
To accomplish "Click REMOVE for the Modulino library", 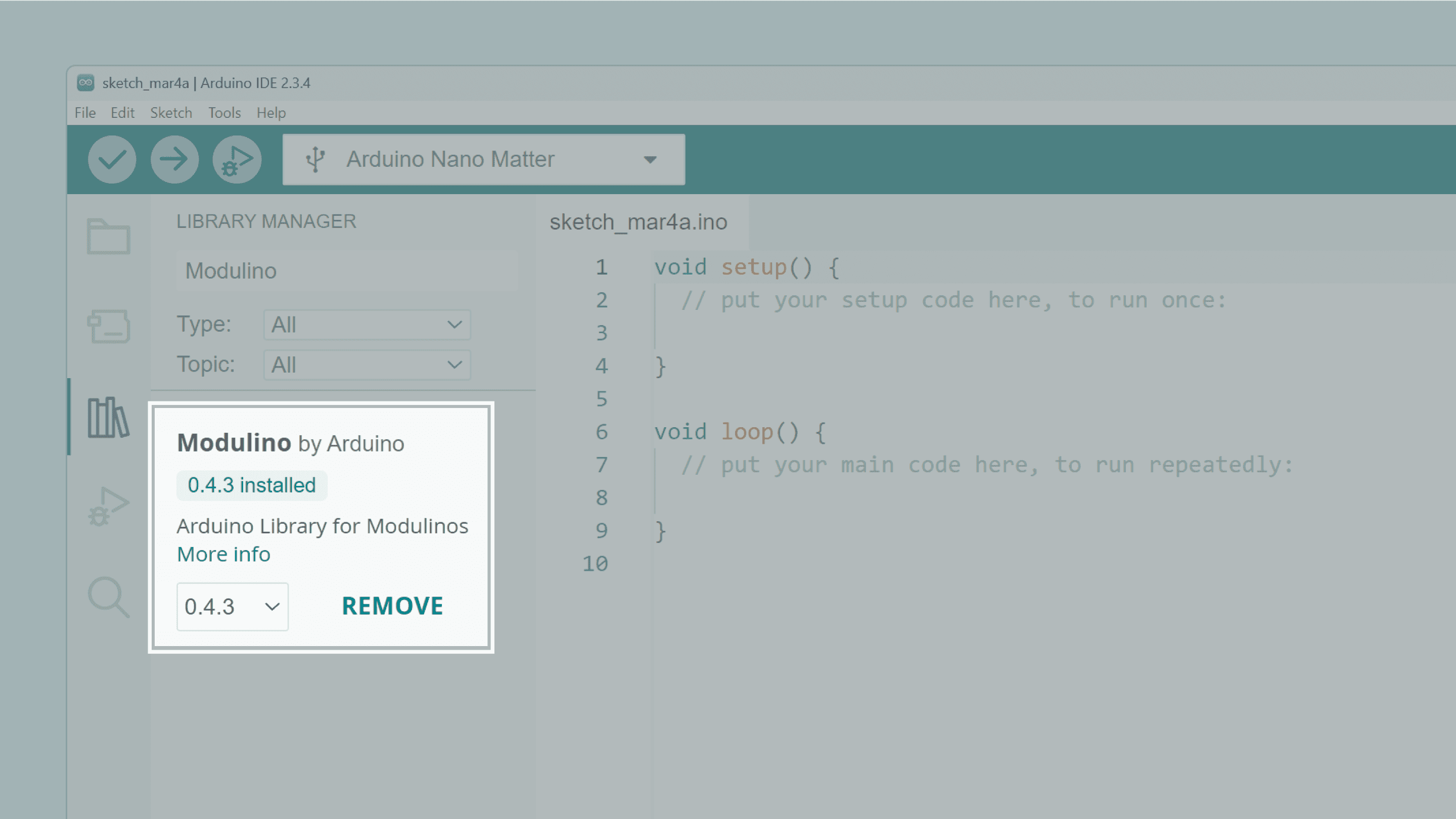I will [x=392, y=606].
